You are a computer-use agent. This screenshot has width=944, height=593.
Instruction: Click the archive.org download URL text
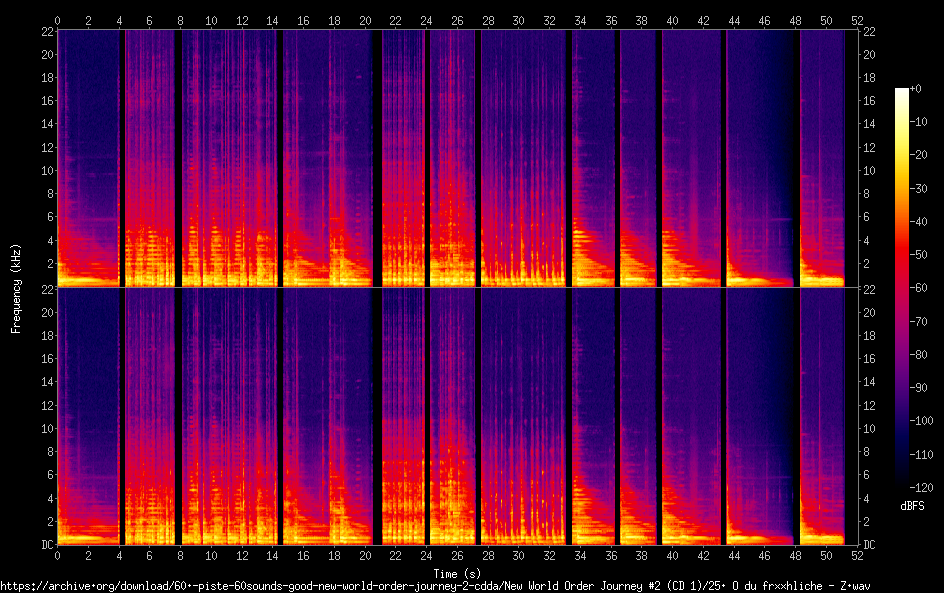tap(435, 586)
